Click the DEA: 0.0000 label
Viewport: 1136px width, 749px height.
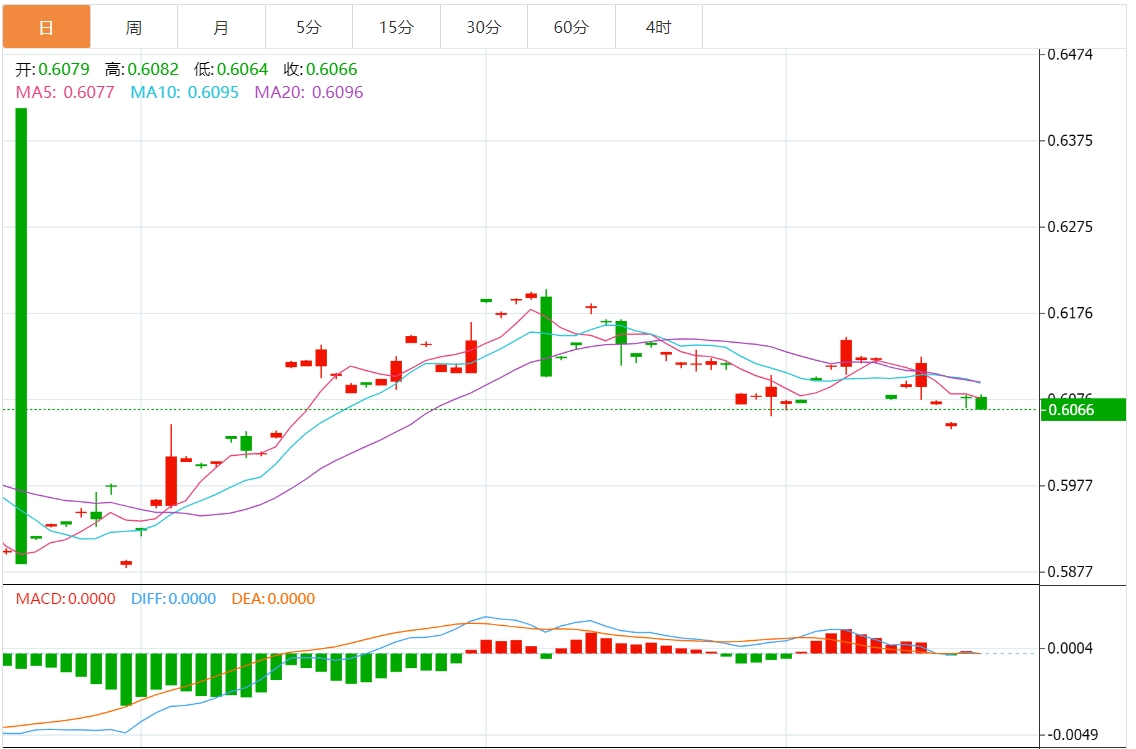click(273, 598)
